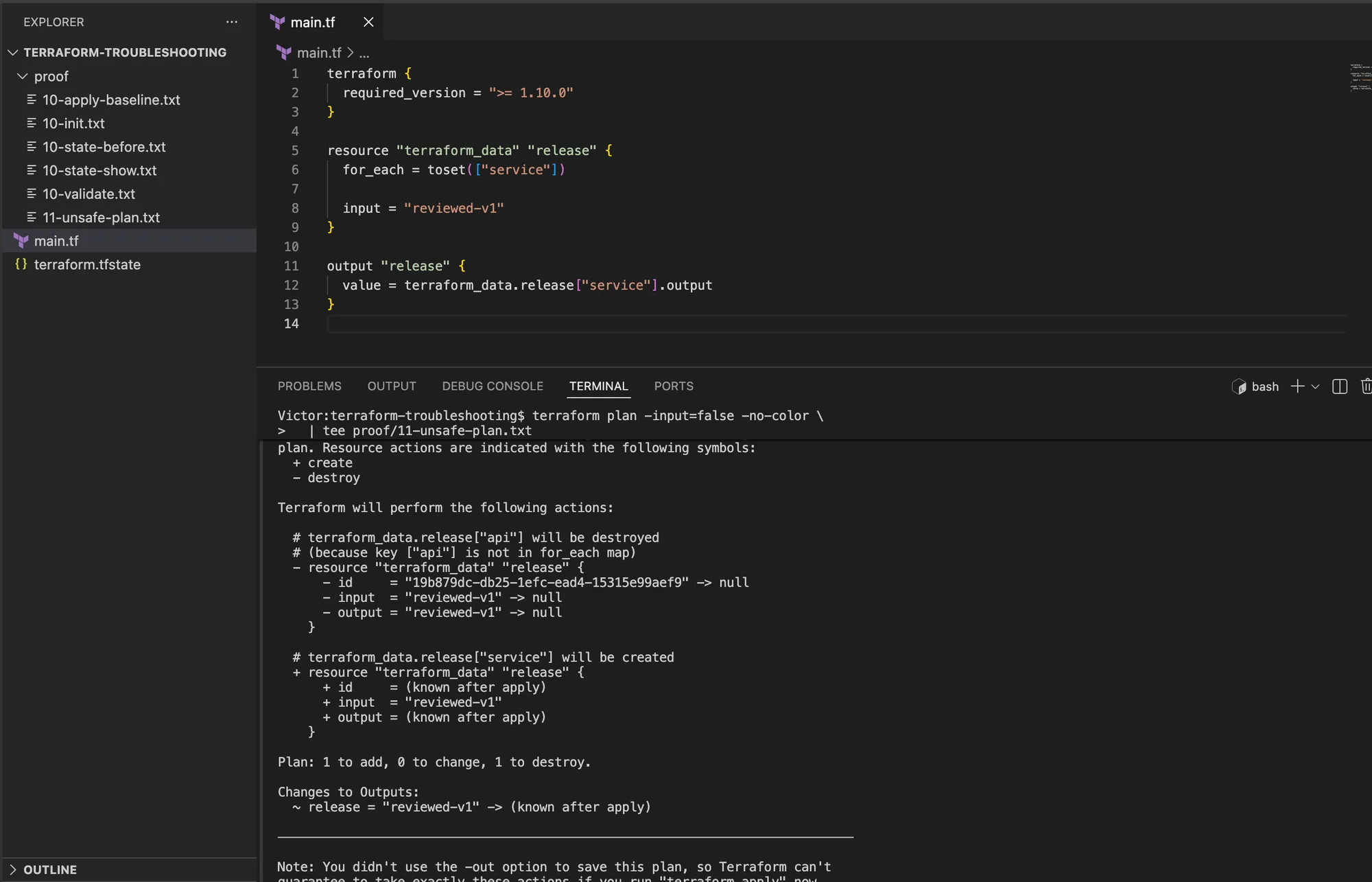Select main.tf in the explorer tree

click(x=56, y=240)
